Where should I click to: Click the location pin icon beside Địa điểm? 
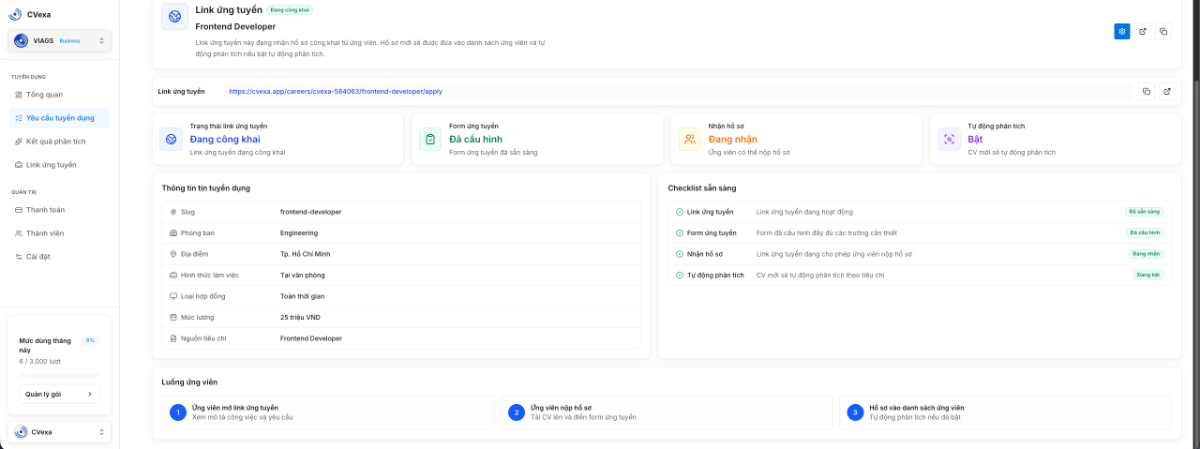tap(173, 254)
